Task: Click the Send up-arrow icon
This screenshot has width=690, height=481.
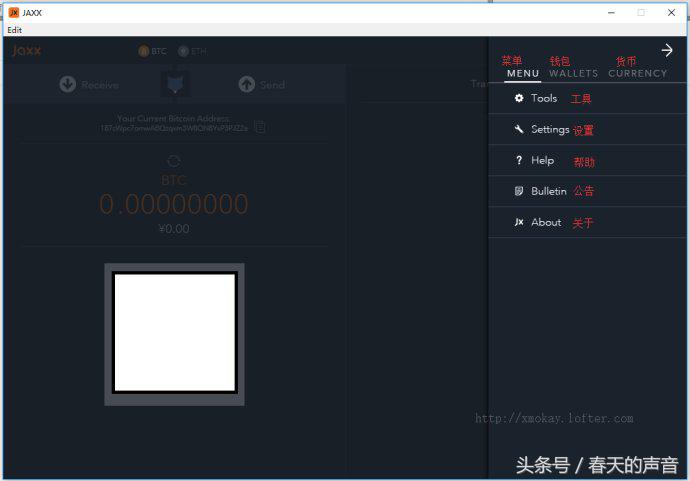Action: tap(246, 84)
